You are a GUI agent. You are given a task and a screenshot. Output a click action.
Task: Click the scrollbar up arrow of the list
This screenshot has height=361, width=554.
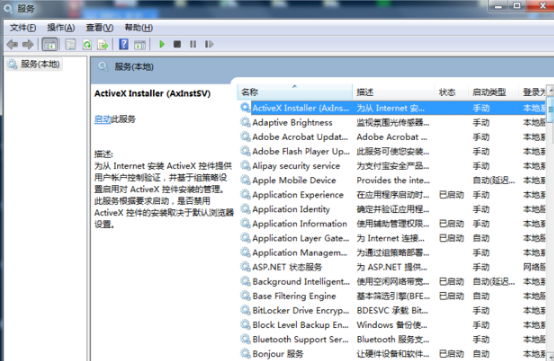point(550,90)
